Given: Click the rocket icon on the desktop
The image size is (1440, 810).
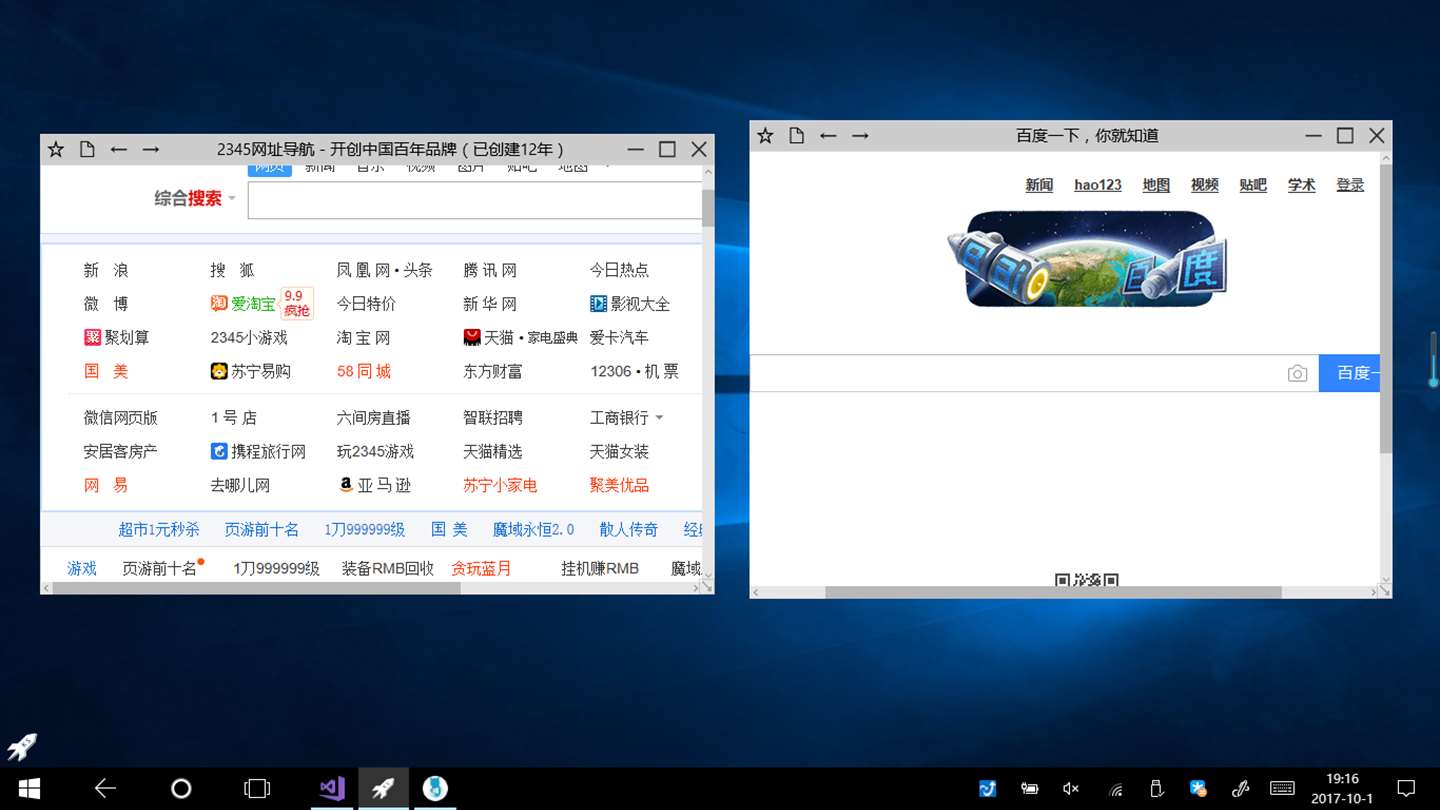Looking at the screenshot, I should 22,747.
